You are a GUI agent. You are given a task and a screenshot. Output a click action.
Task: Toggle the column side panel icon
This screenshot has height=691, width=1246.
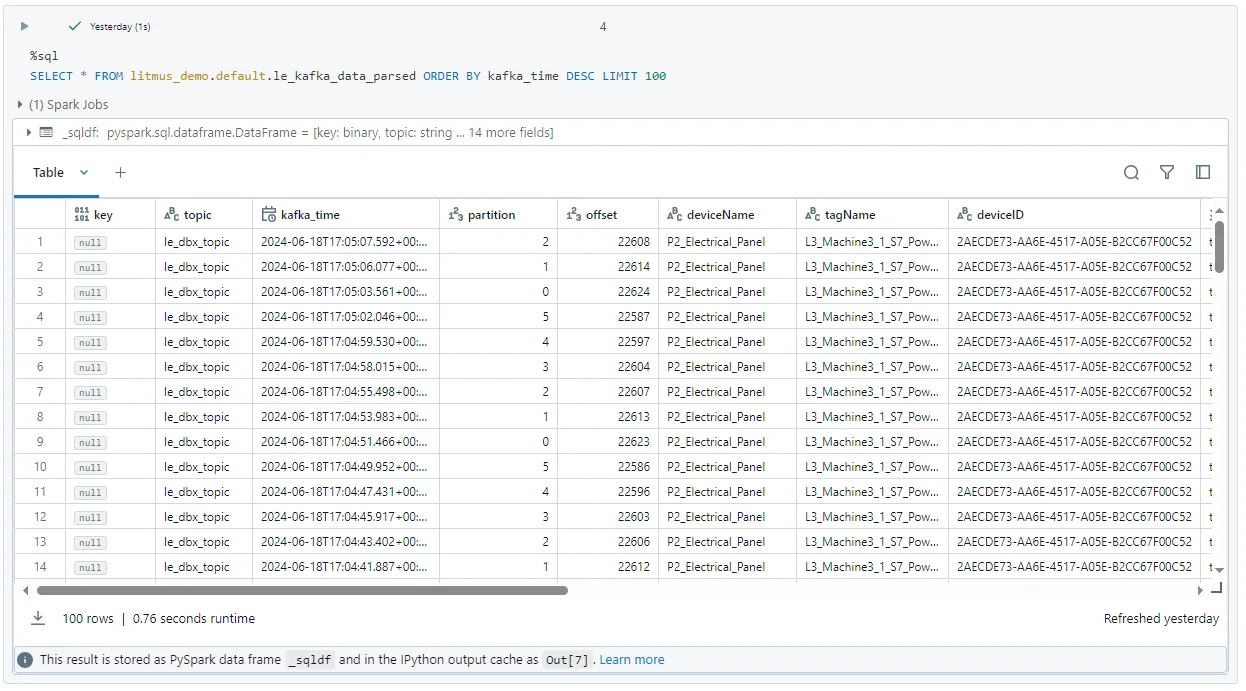coord(1203,172)
